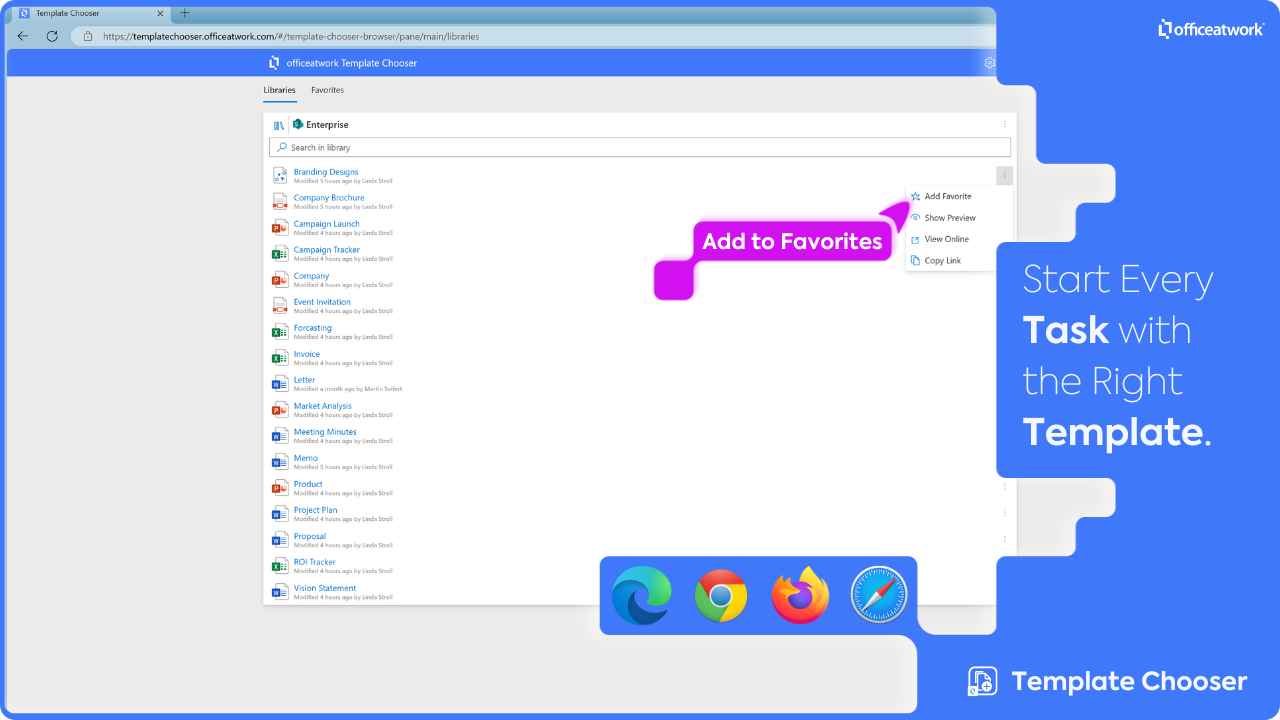
Task: Click the Excel icon beside Forcasting
Action: [280, 332]
